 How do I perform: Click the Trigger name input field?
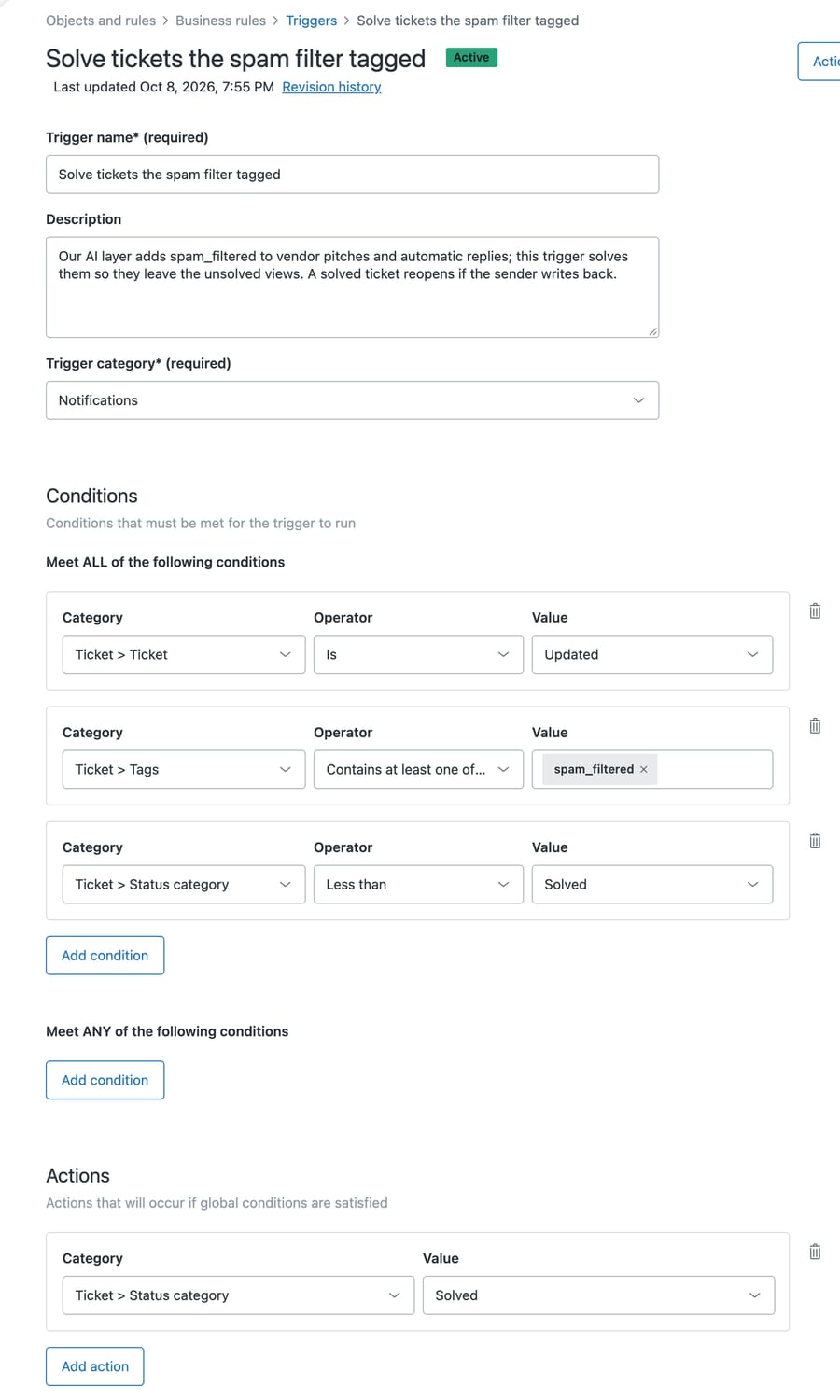point(352,175)
